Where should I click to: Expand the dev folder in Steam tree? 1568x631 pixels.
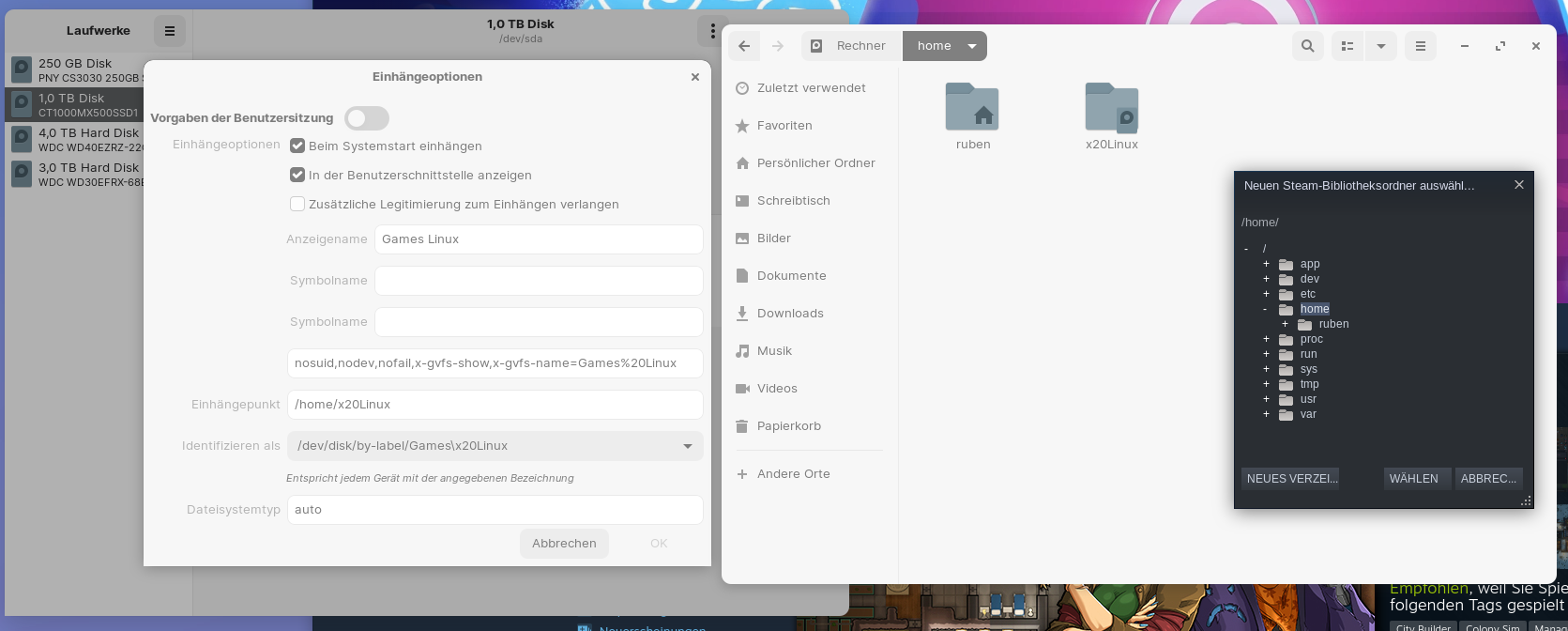point(1266,279)
